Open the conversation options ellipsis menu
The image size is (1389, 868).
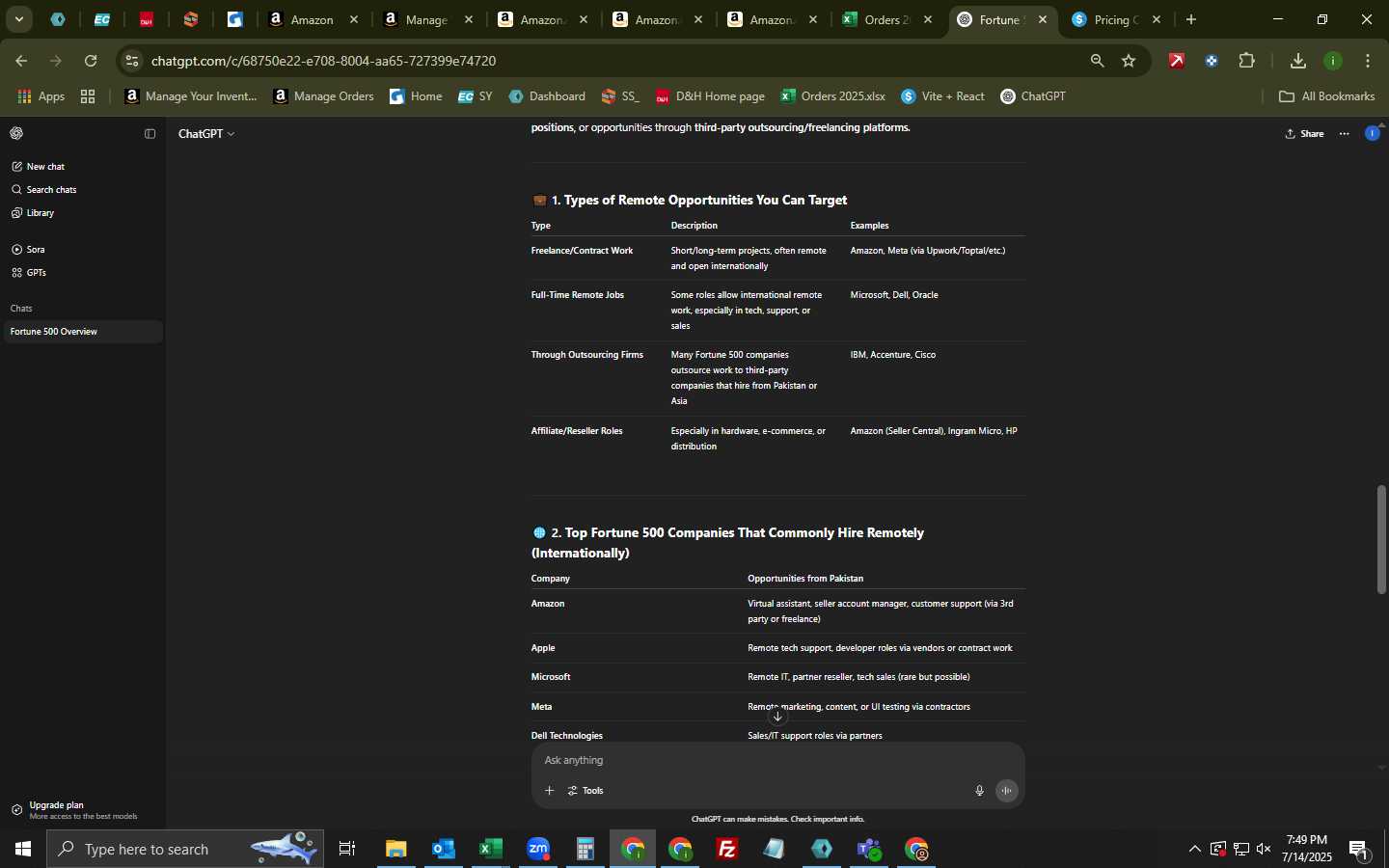click(1345, 134)
